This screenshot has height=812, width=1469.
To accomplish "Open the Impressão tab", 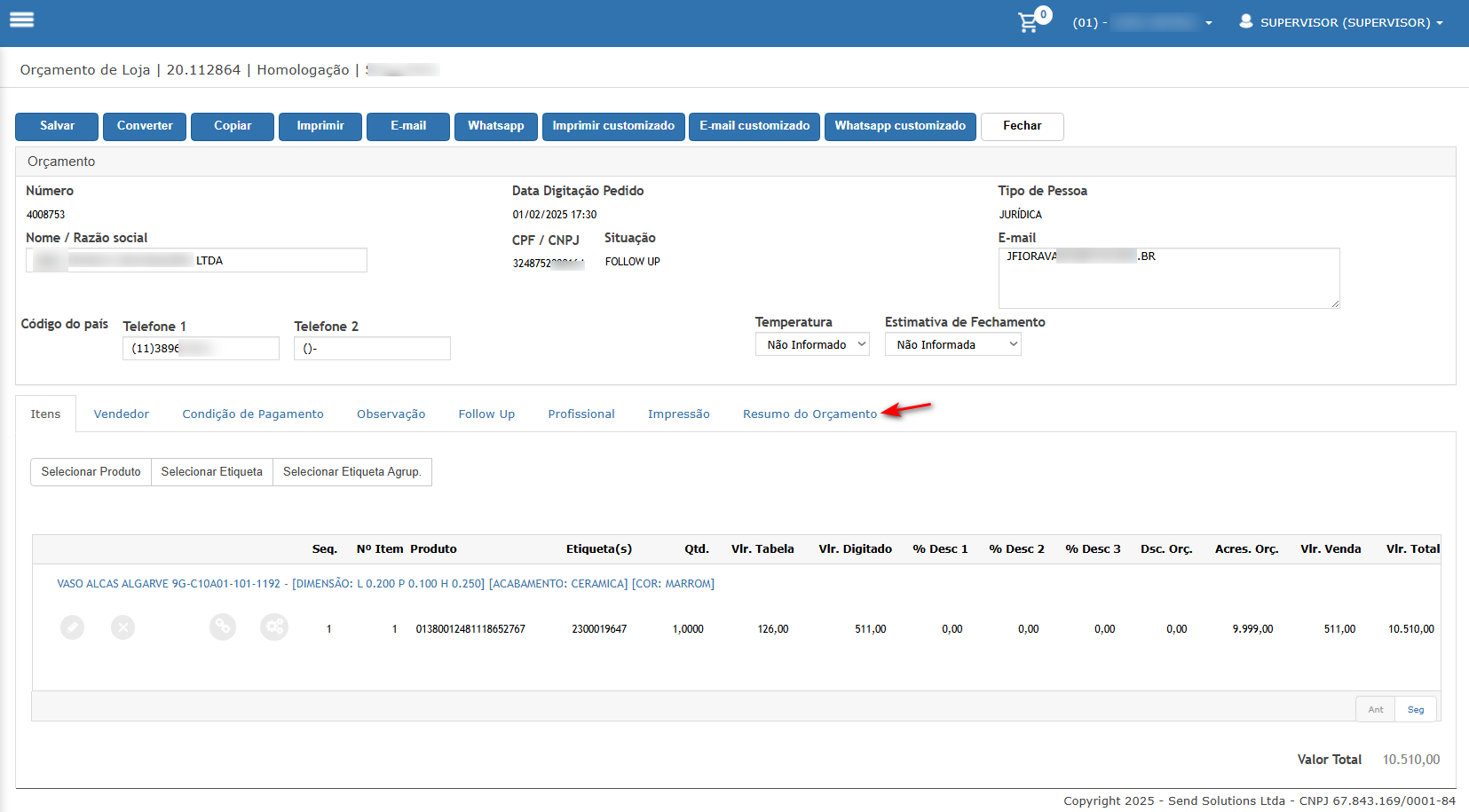I will (x=679, y=414).
